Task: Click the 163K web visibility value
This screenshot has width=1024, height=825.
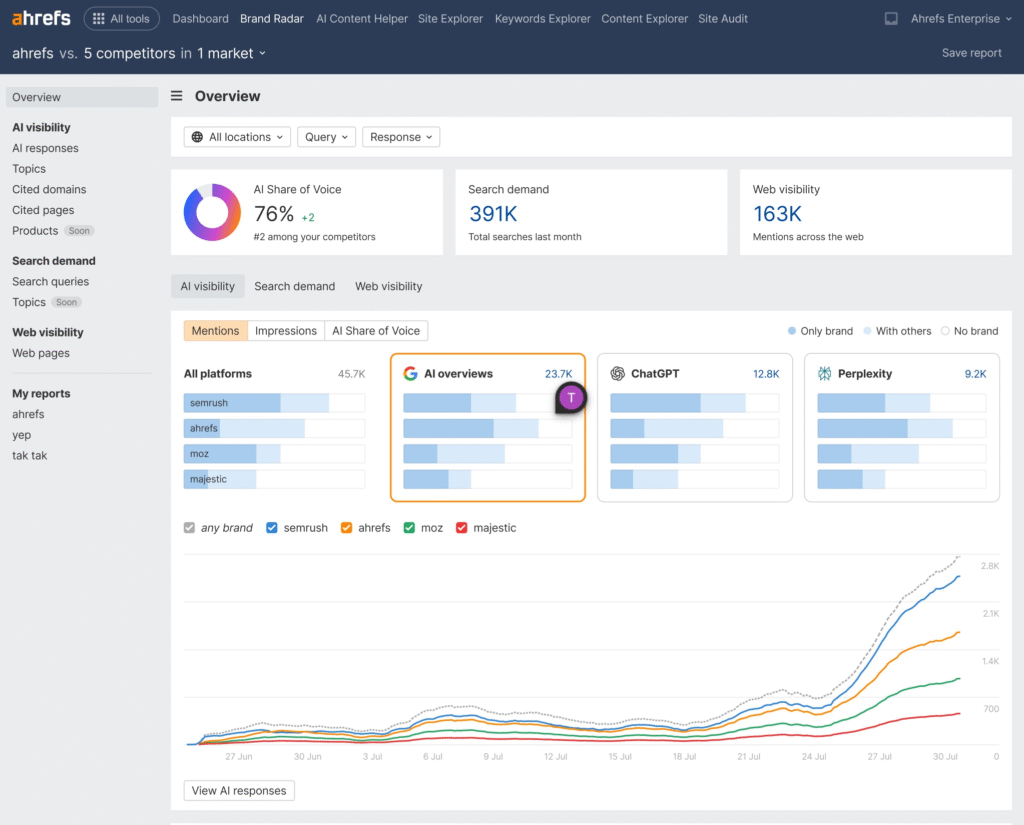Action: (777, 214)
